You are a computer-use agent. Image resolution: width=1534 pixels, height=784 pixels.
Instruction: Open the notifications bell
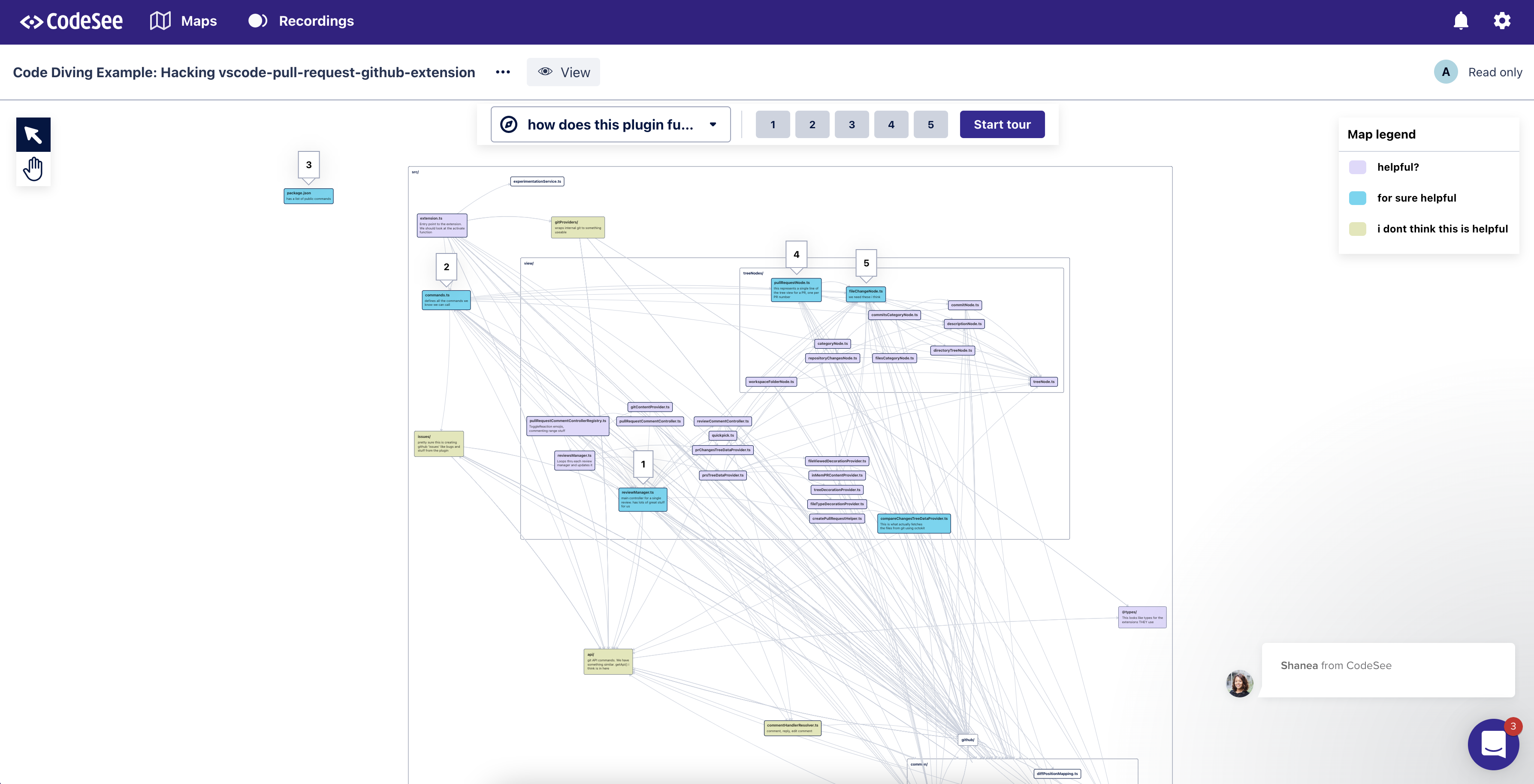(1461, 21)
